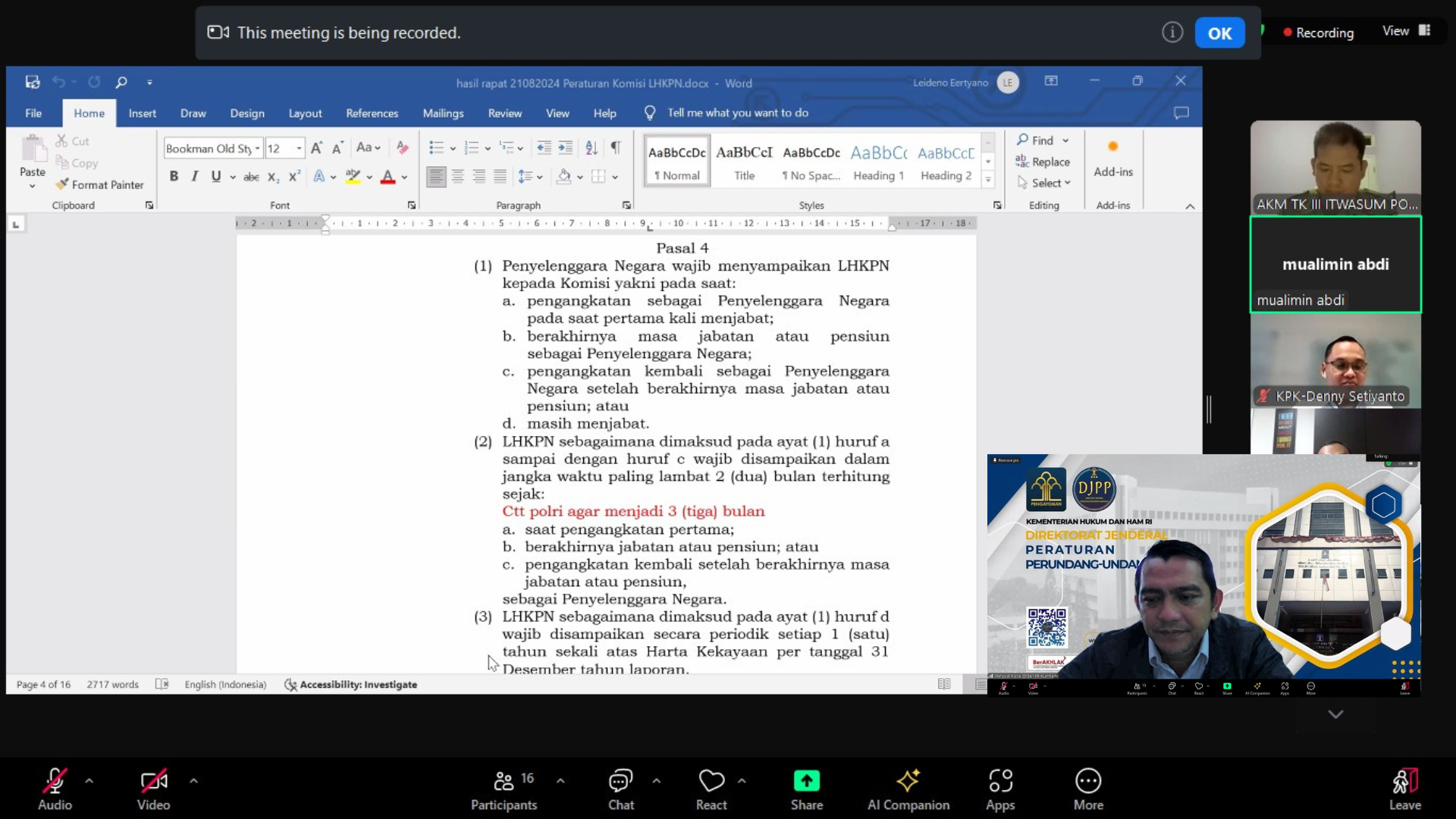This screenshot has height=819, width=1456.
Task: Switch to the Review tab
Action: click(x=505, y=113)
